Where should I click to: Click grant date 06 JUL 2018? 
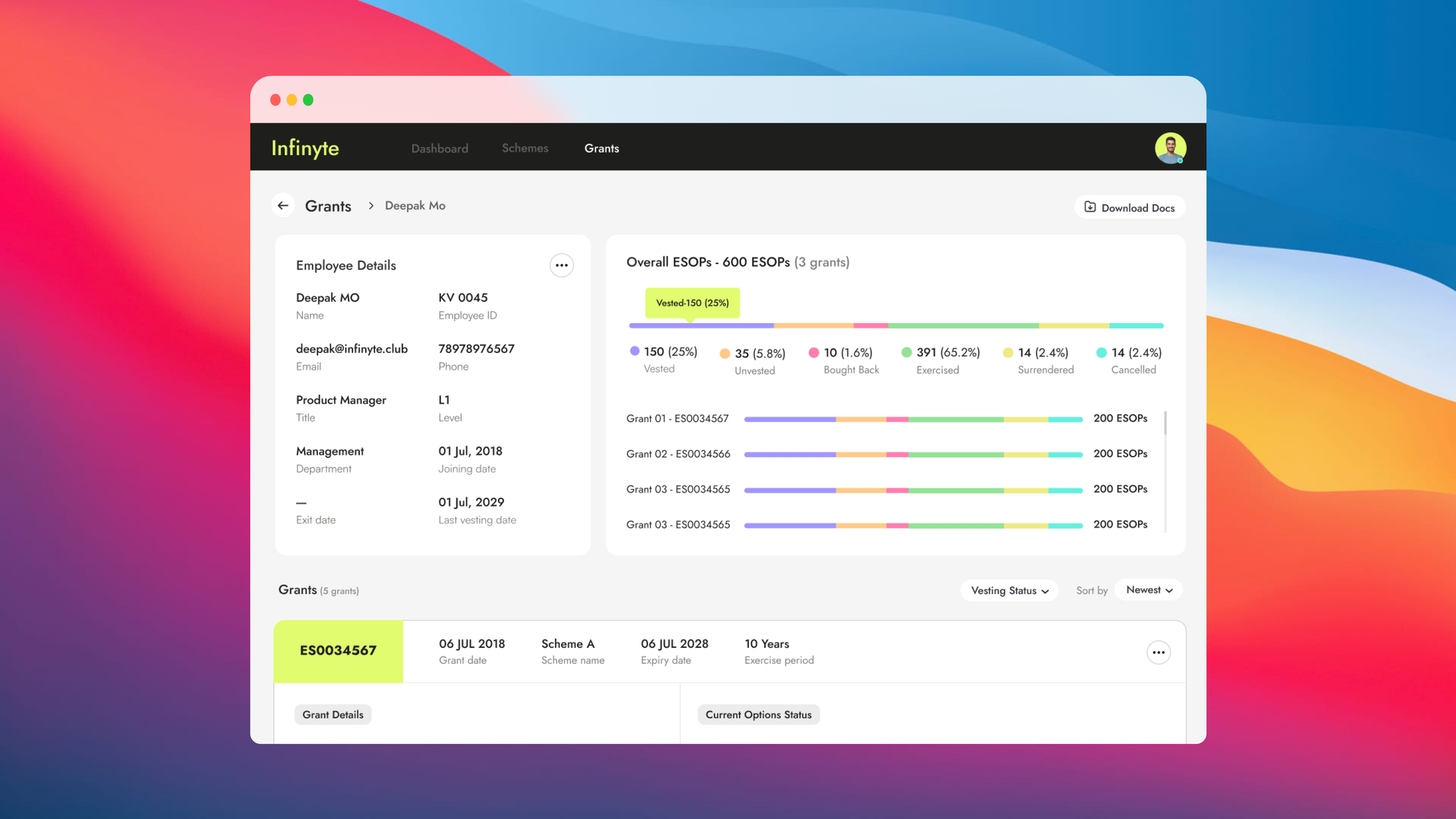(472, 644)
